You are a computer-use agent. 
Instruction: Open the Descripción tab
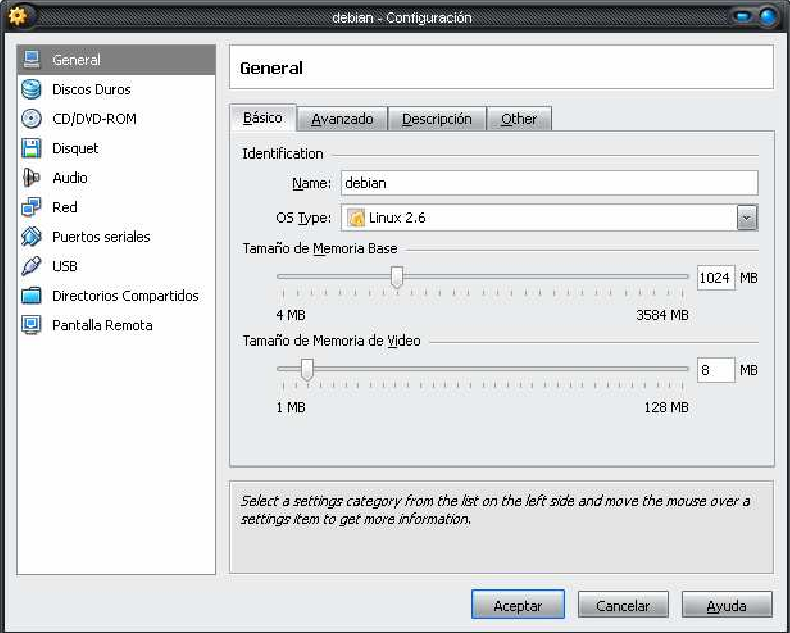pyautogui.click(x=436, y=119)
